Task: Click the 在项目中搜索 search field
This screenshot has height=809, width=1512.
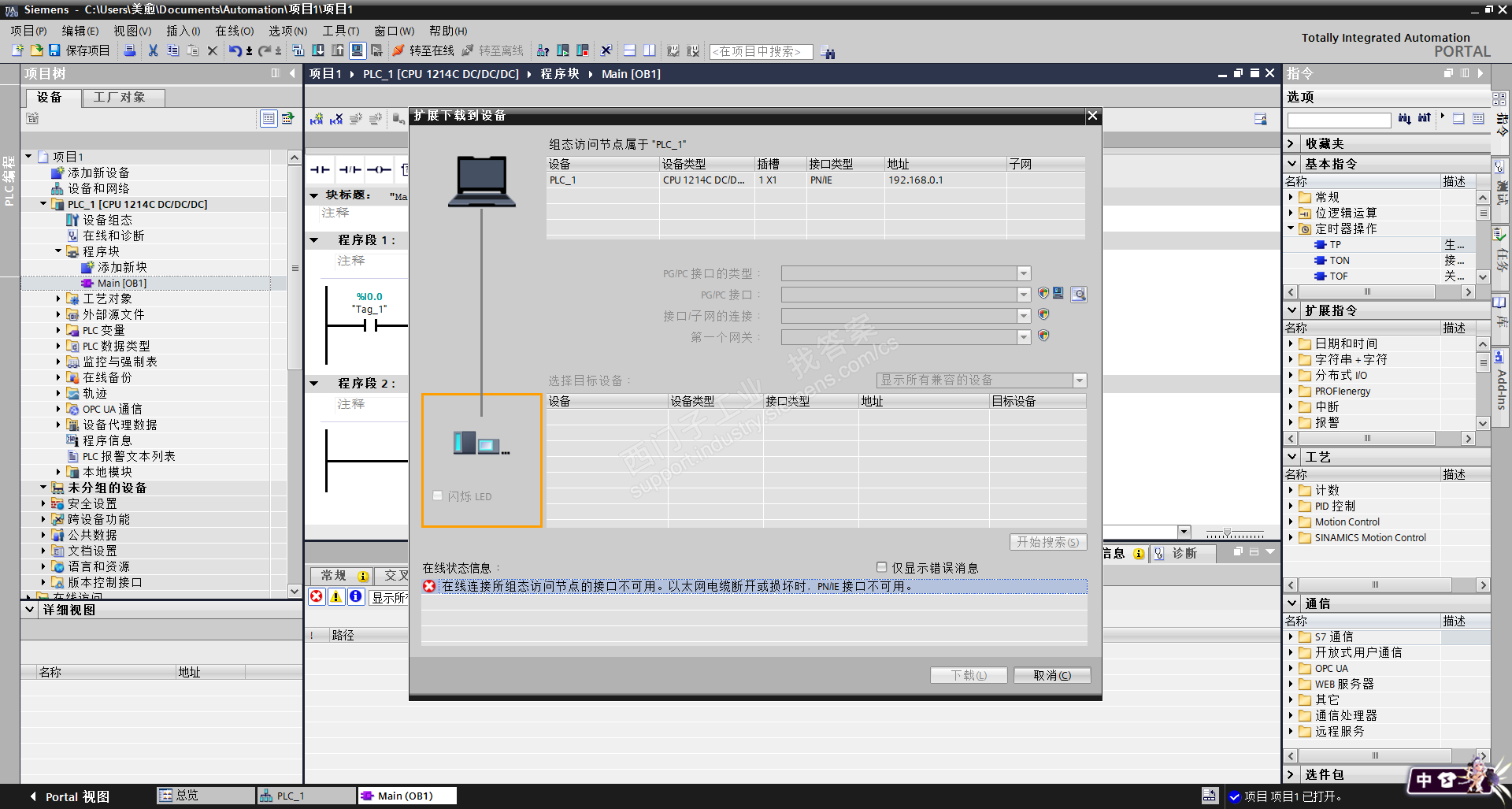Action: [x=761, y=52]
